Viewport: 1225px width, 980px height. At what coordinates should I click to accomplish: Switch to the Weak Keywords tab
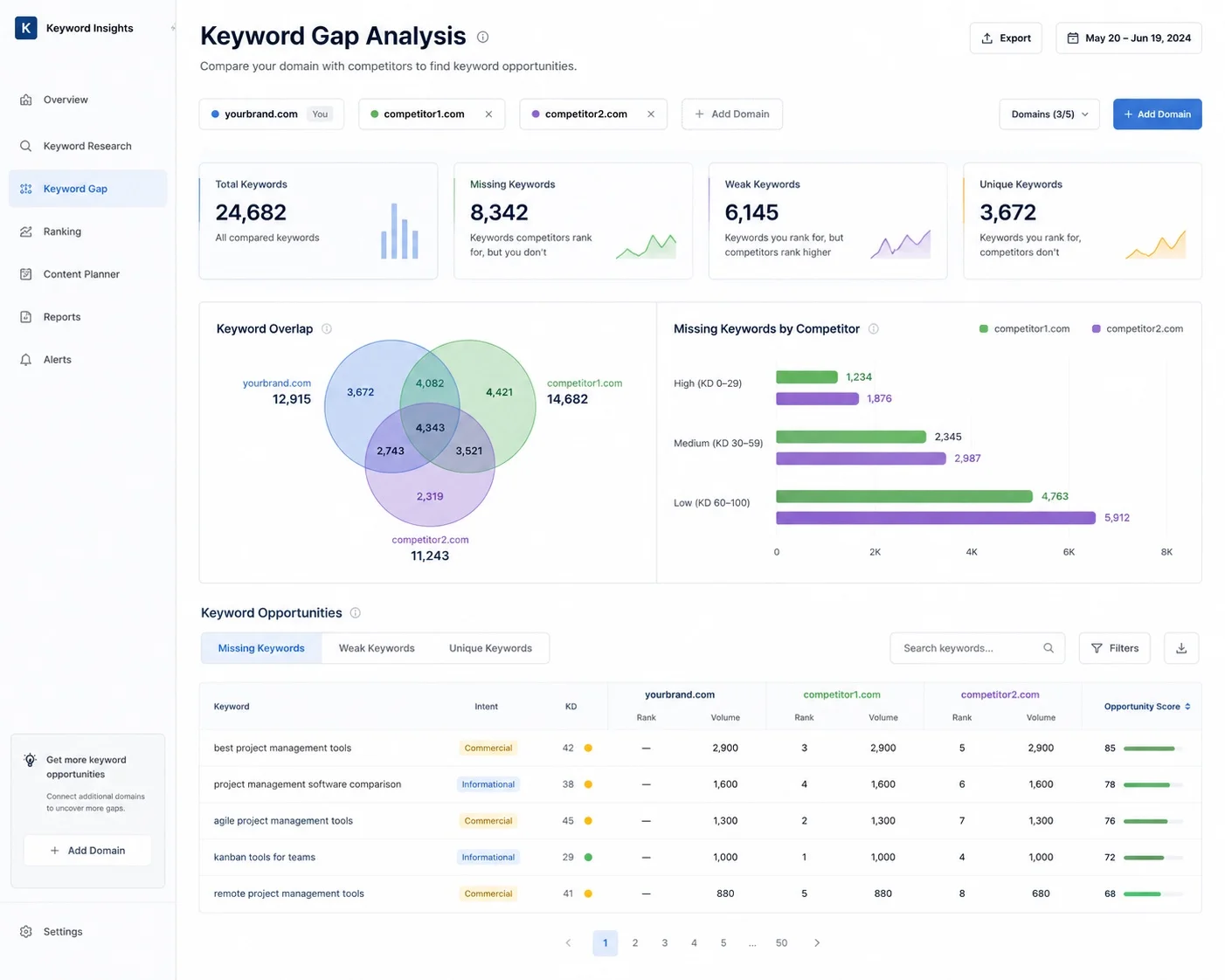pyautogui.click(x=377, y=648)
